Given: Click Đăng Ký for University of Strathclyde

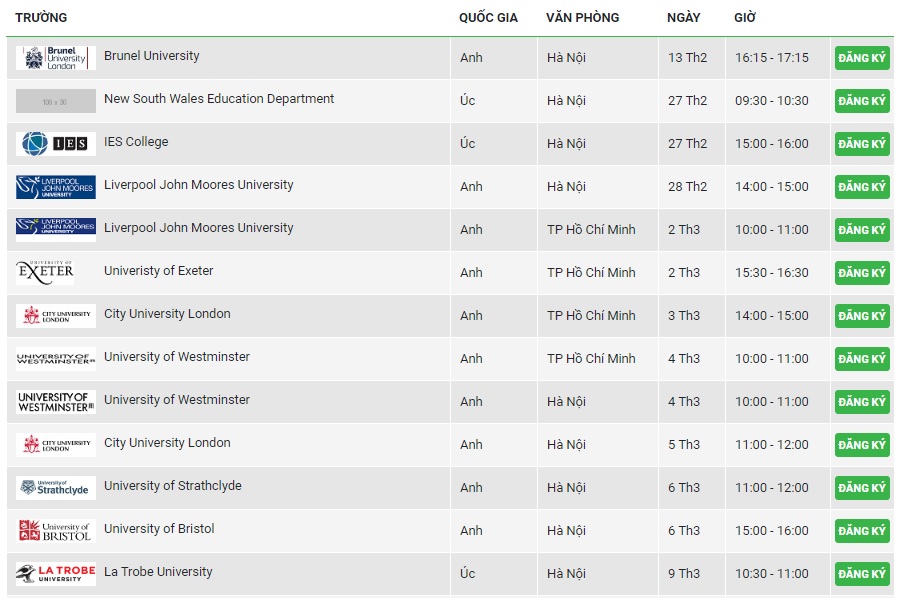Looking at the screenshot, I should [862, 488].
